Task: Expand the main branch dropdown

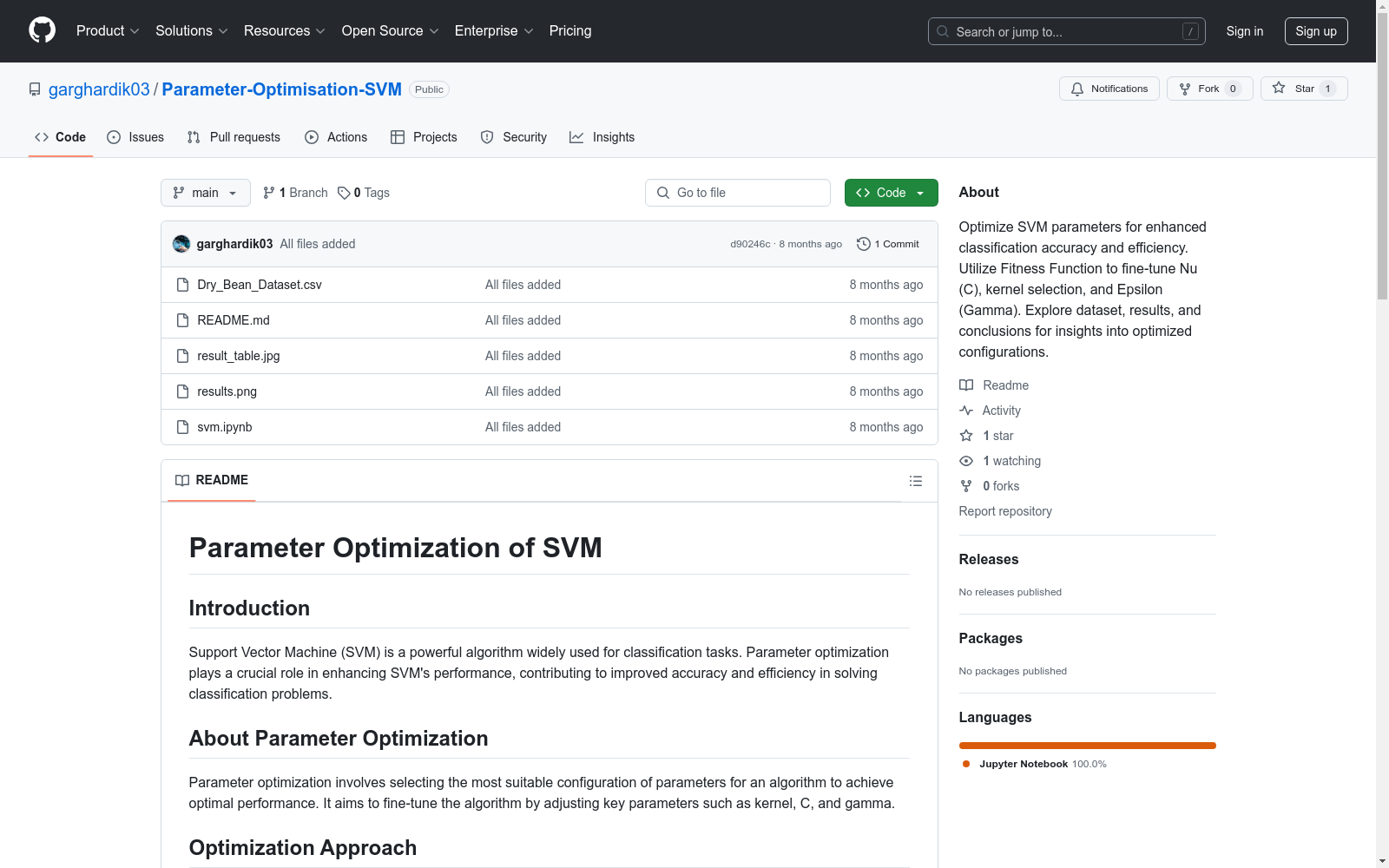Action: point(205,193)
